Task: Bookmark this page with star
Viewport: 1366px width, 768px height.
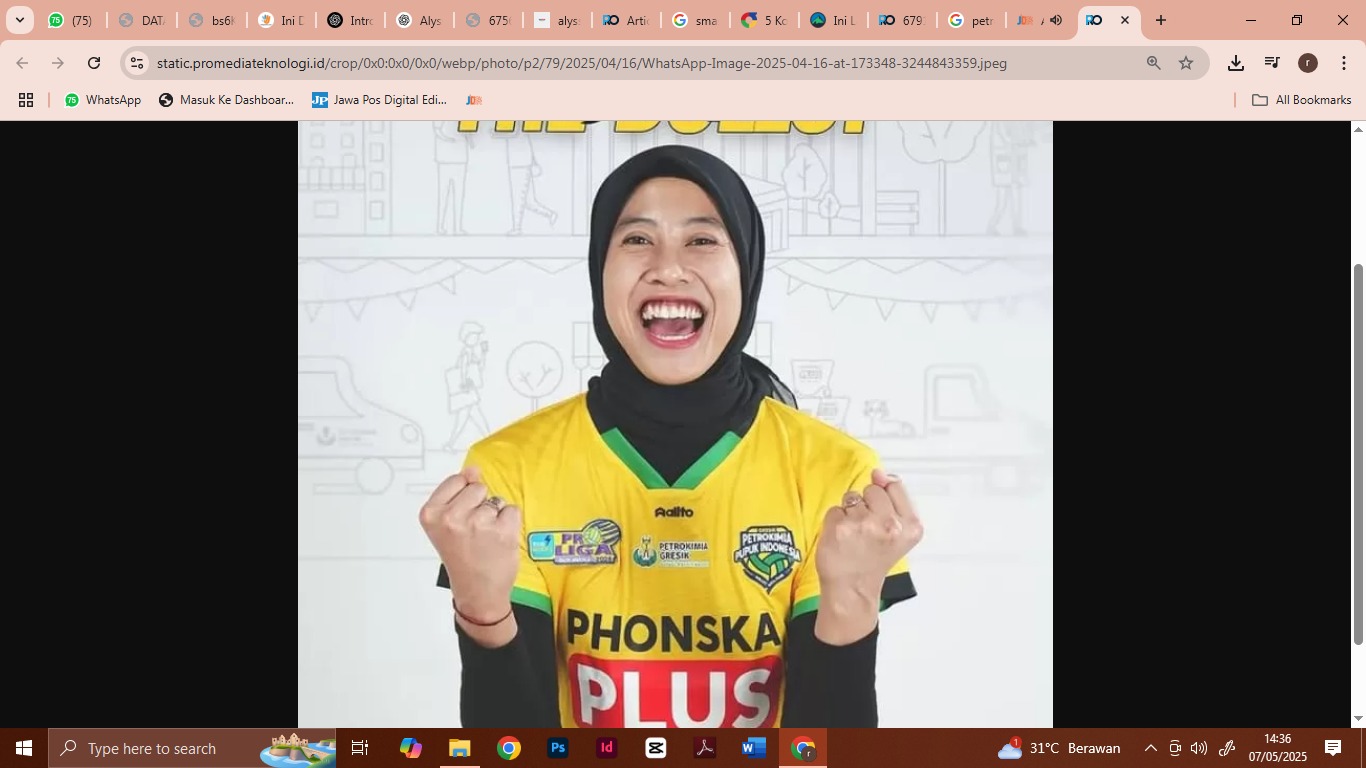Action: tap(1186, 63)
